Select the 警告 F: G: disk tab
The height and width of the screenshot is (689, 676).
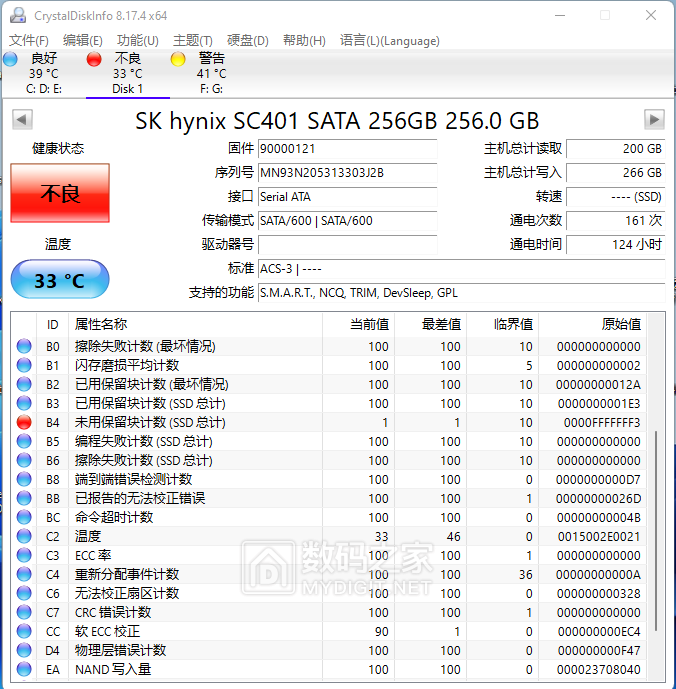point(211,73)
